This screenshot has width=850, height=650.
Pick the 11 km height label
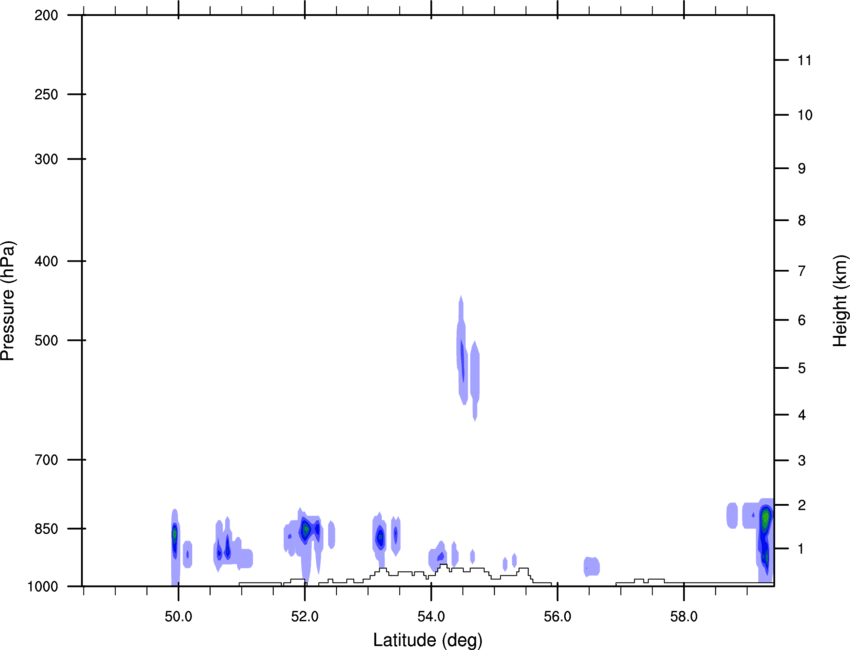point(804,60)
